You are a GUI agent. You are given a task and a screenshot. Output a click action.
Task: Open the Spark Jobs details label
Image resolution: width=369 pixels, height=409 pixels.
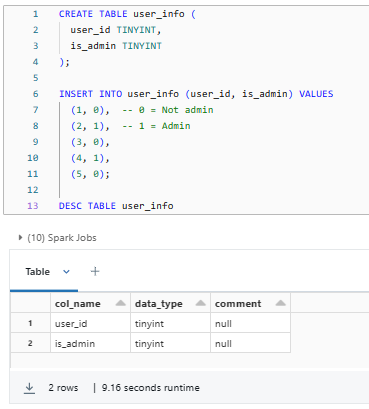62,238
